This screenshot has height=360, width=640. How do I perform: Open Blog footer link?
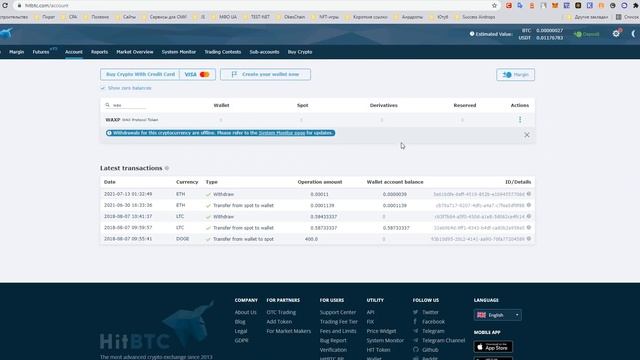(x=240, y=322)
